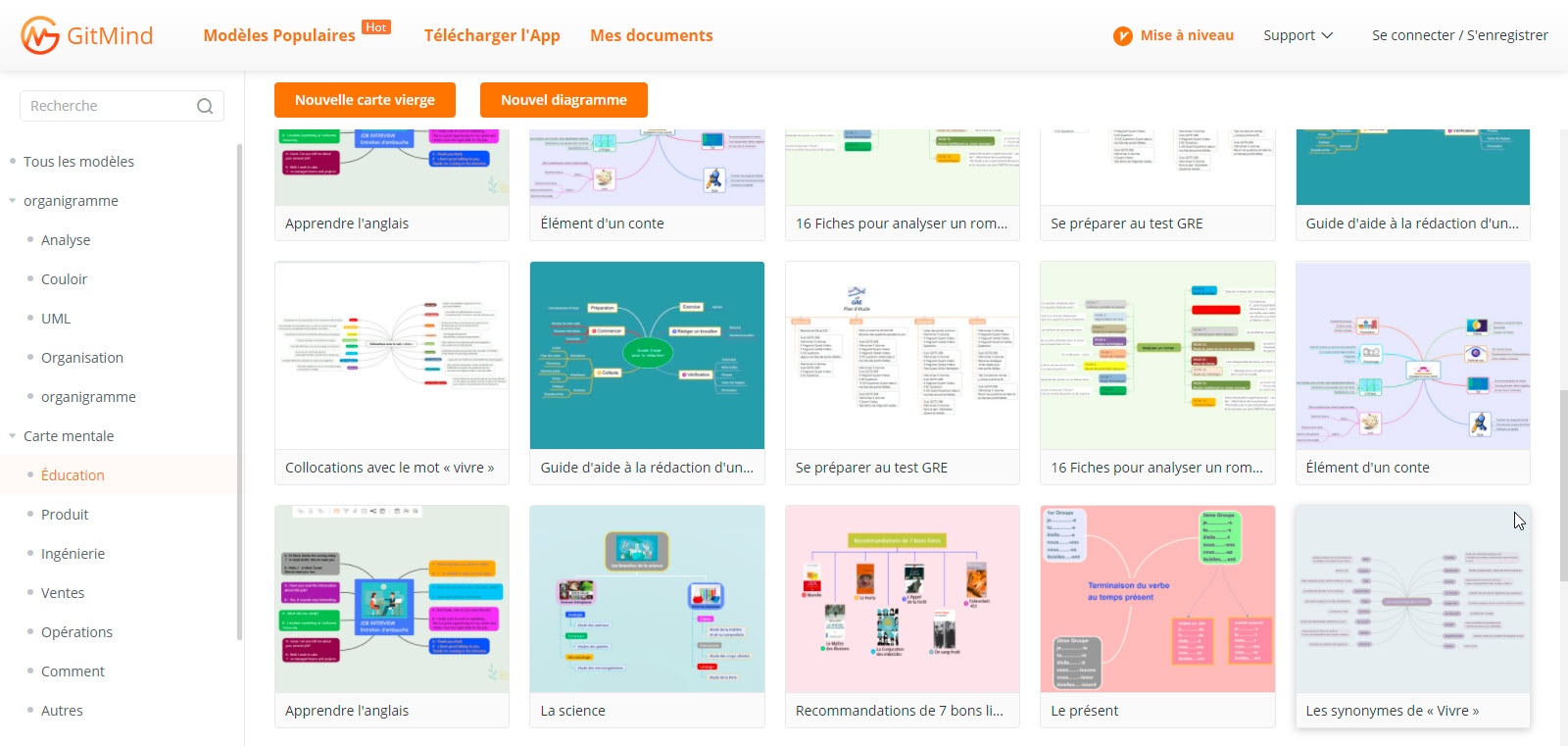Collapse the organigramme category arrow
The width and height of the screenshot is (1568, 746).
click(13, 201)
